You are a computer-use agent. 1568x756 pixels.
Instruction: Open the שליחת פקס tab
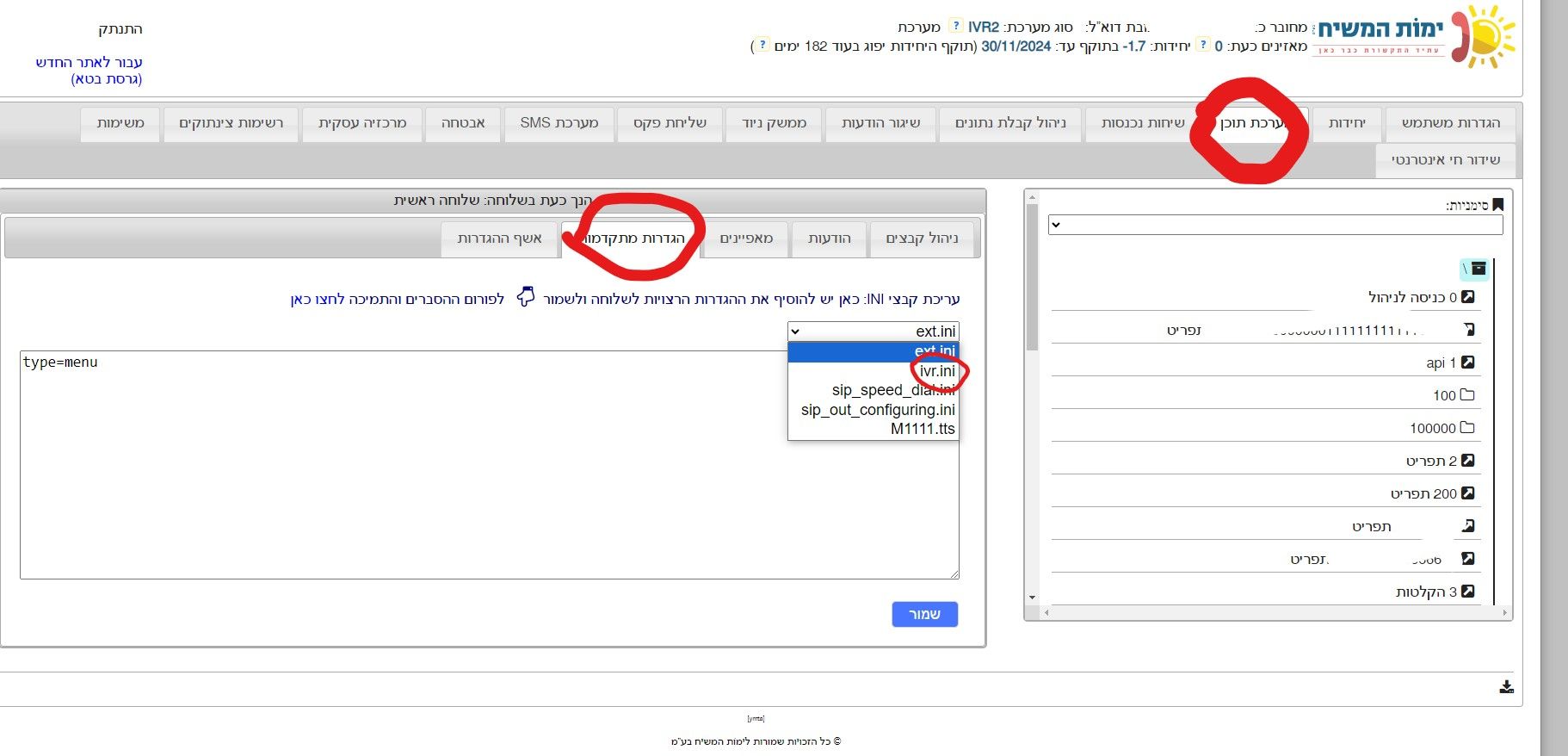[x=670, y=124]
